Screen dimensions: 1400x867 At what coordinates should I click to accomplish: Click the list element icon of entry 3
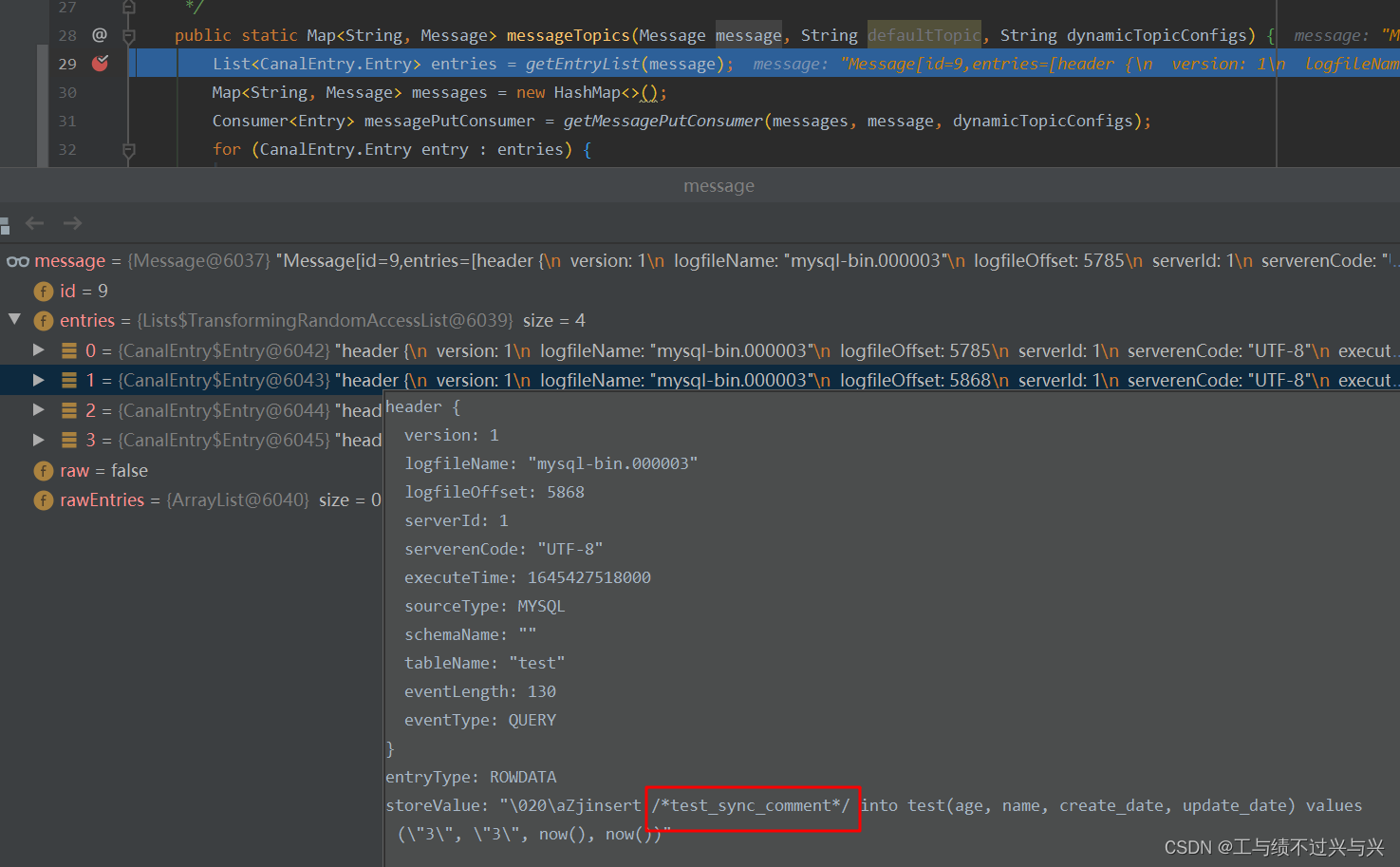click(x=69, y=440)
